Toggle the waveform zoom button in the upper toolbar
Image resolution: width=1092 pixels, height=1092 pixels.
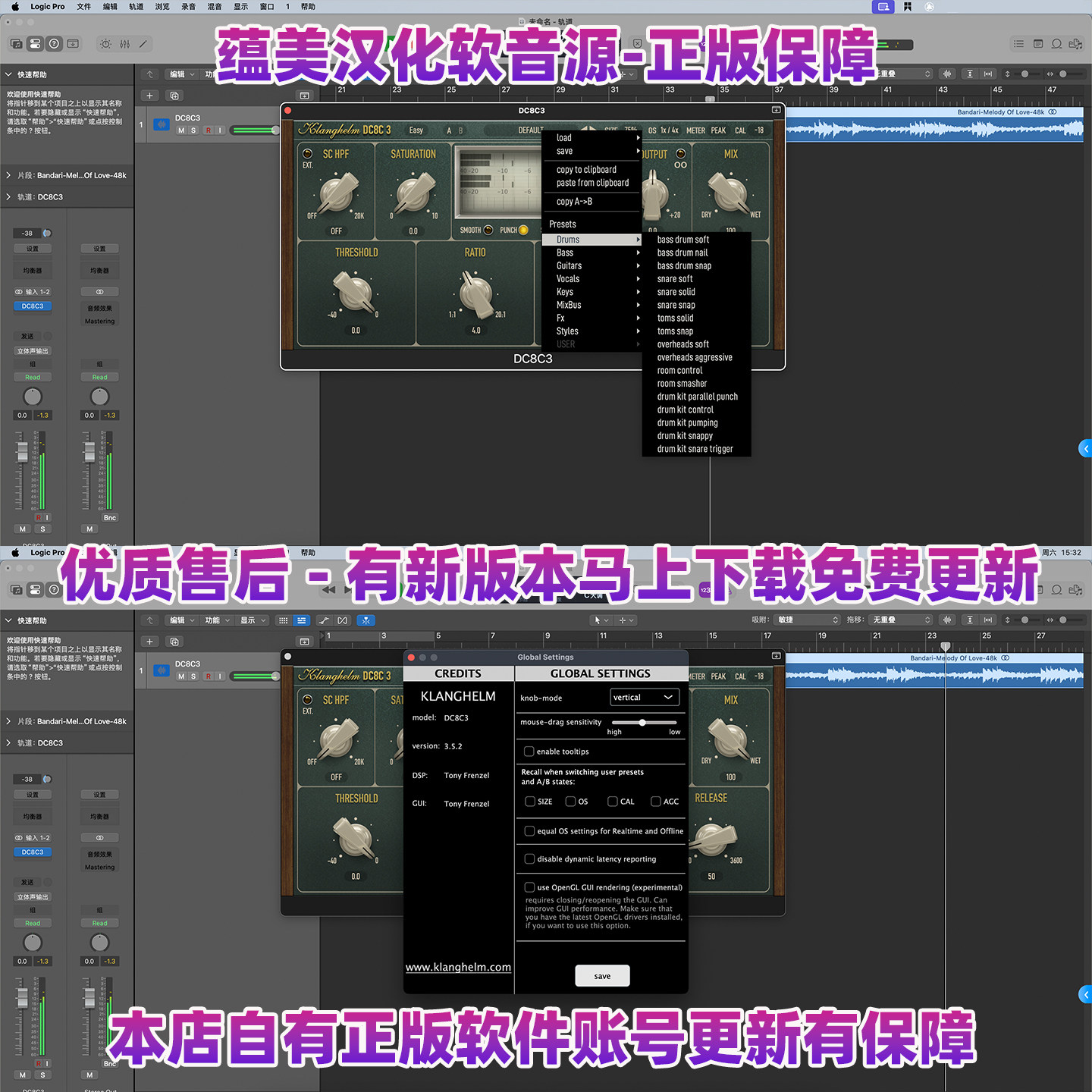pyautogui.click(x=947, y=74)
